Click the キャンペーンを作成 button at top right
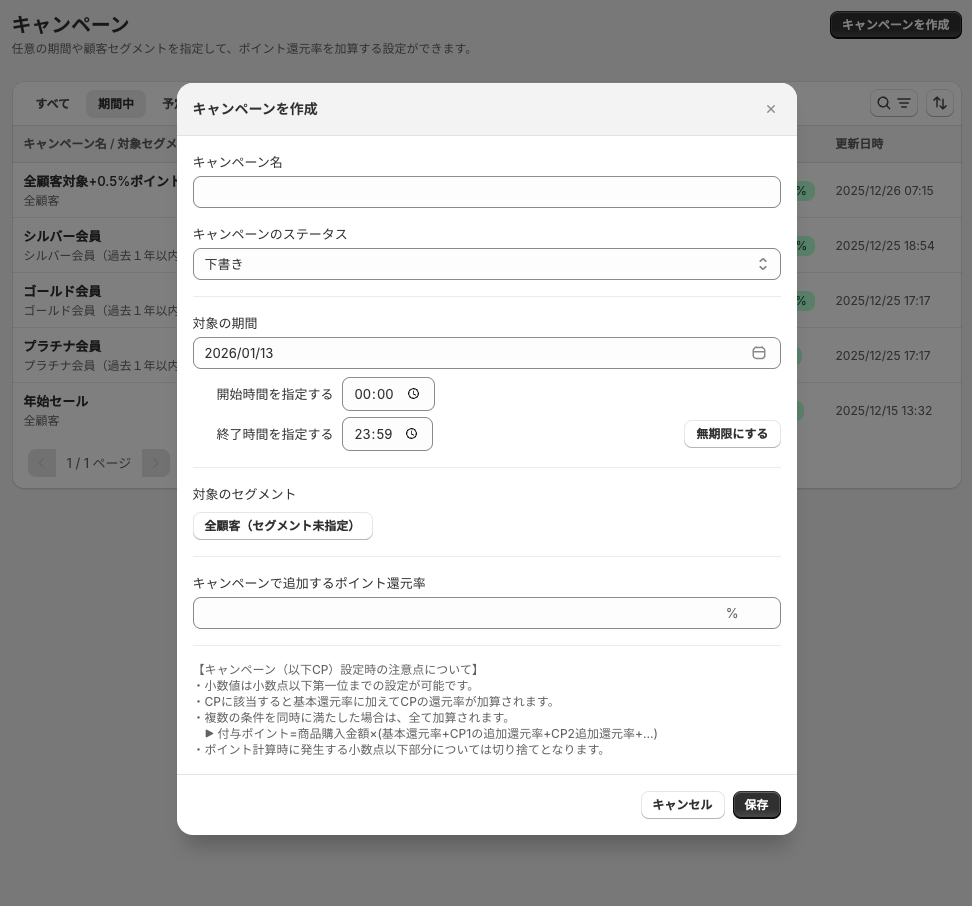This screenshot has height=906, width=972. pyautogui.click(x=894, y=25)
